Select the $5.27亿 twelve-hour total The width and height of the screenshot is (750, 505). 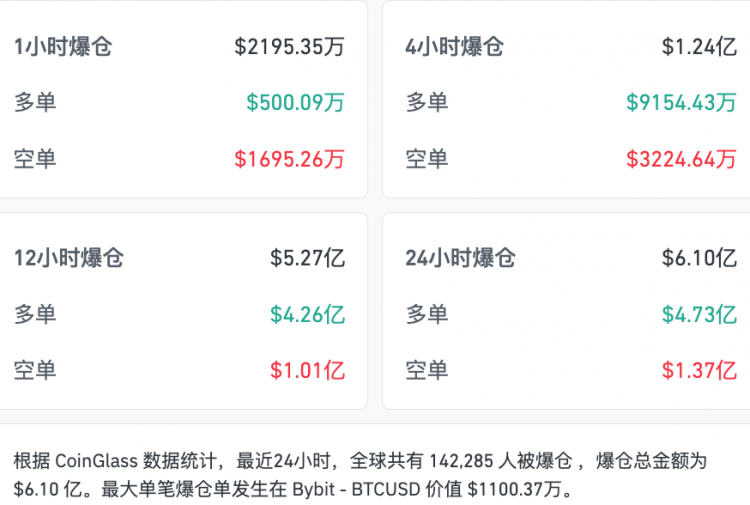click(x=307, y=258)
